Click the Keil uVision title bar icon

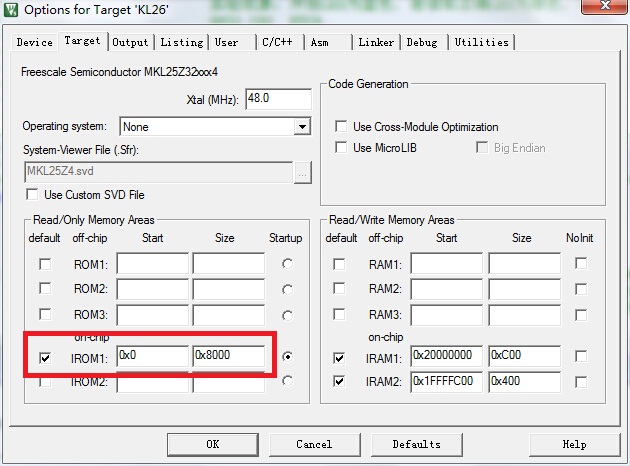pyautogui.click(x=10, y=10)
